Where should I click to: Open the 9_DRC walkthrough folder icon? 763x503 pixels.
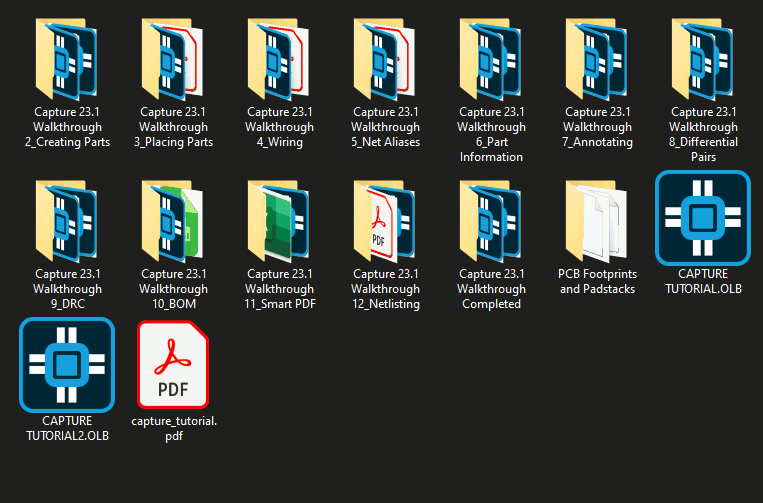[67, 221]
